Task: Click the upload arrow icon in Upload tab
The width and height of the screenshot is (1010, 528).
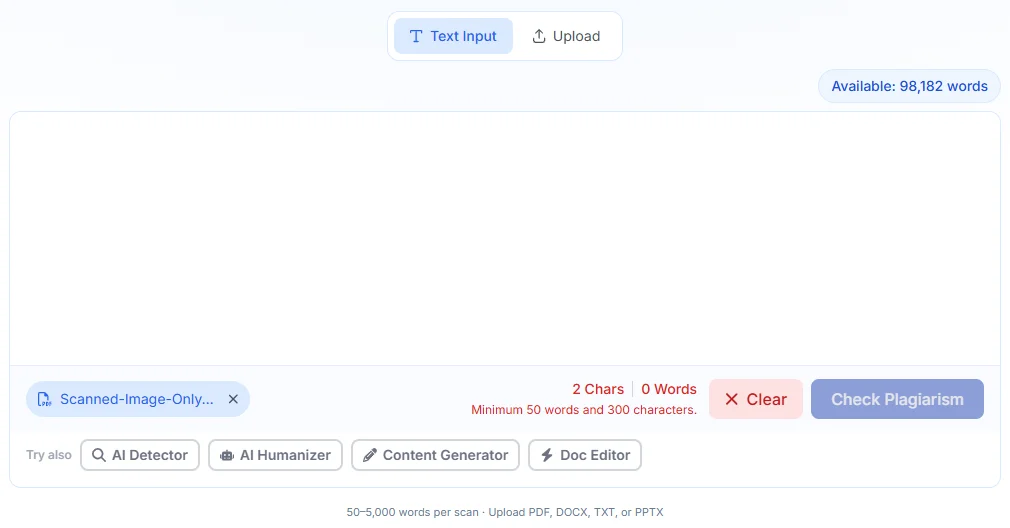Action: [x=539, y=36]
